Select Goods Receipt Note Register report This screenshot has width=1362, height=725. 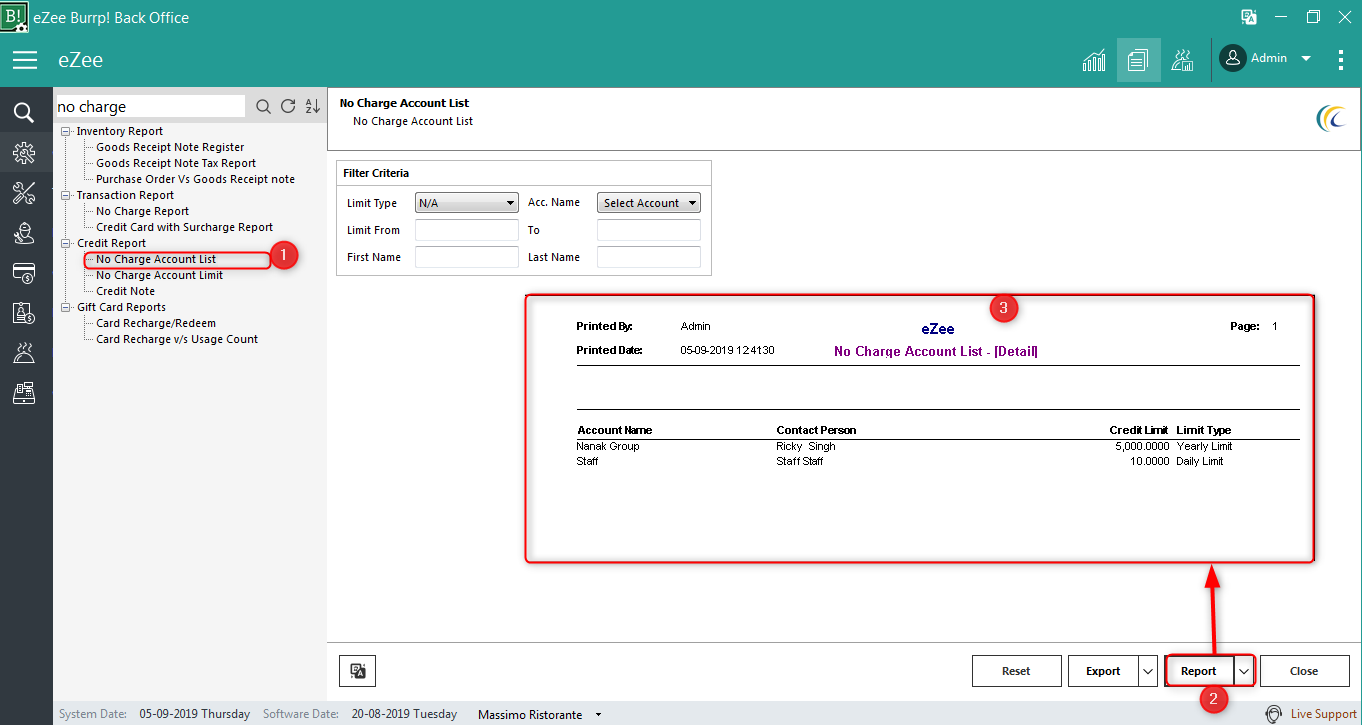(x=170, y=147)
